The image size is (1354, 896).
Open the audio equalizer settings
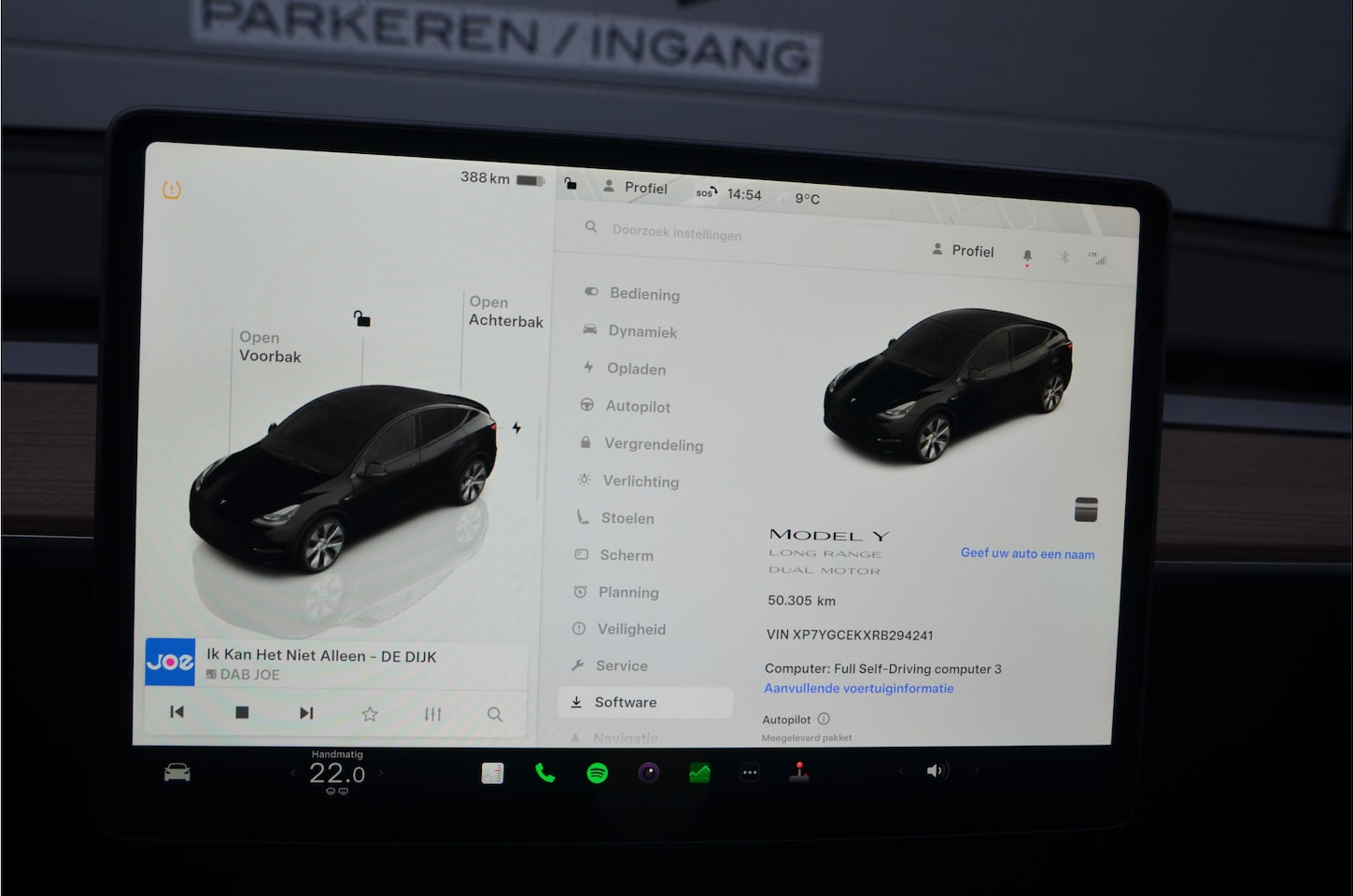(432, 714)
